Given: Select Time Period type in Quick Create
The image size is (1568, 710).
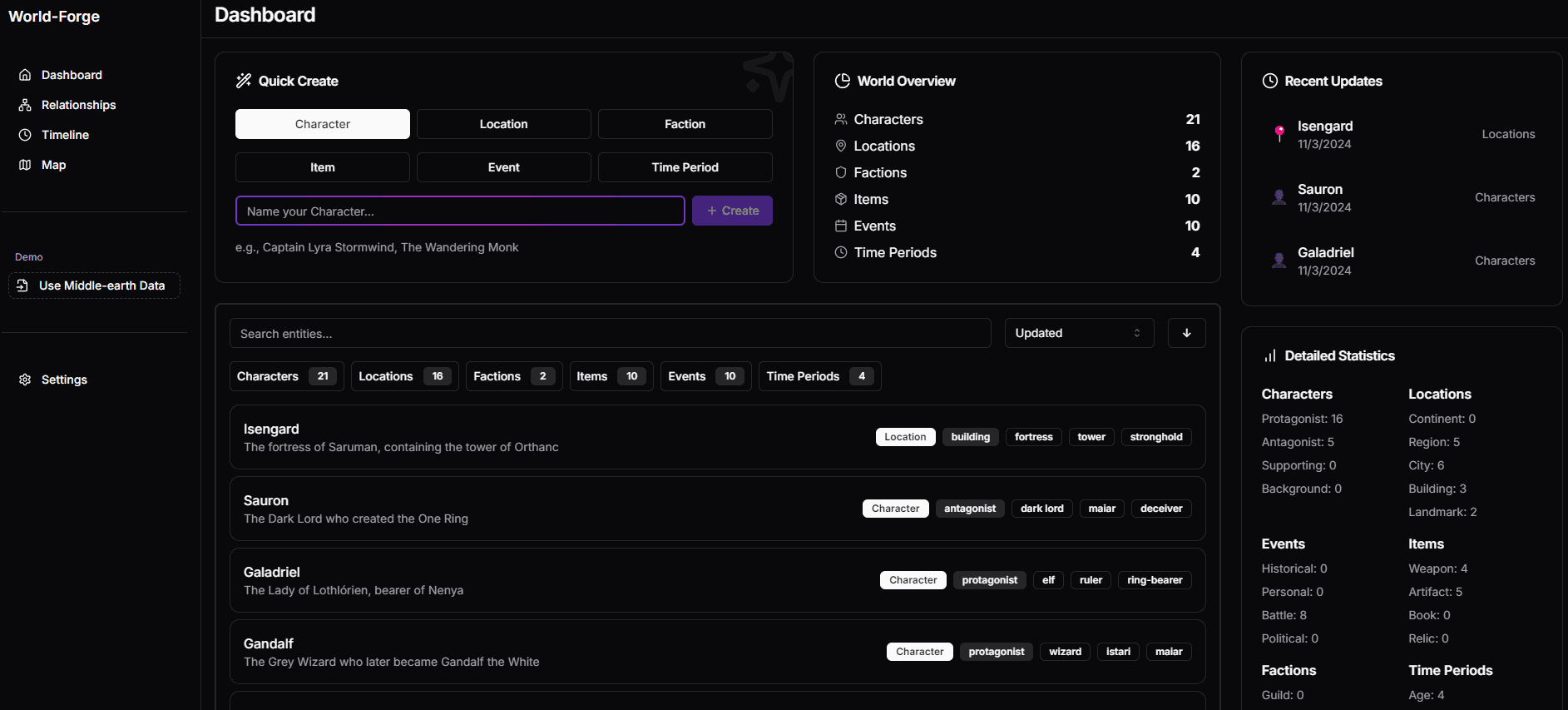Looking at the screenshot, I should [x=685, y=167].
